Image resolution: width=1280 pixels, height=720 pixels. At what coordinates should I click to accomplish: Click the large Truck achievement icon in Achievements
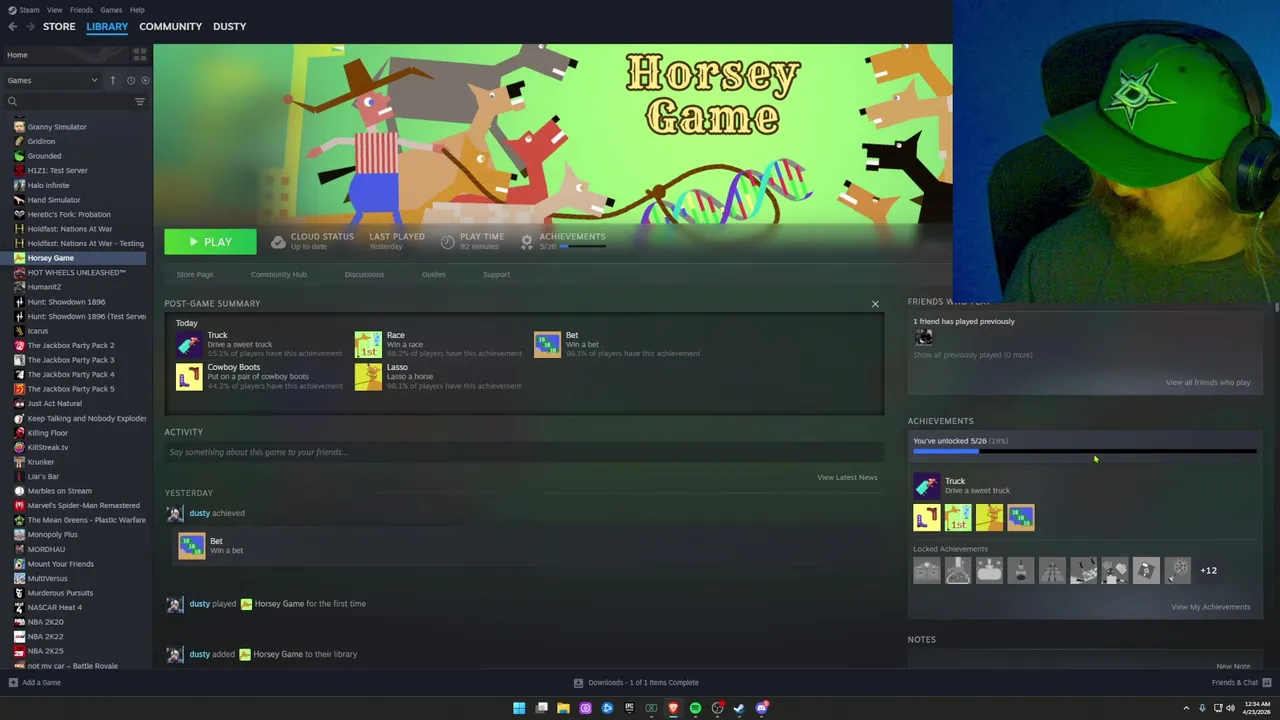click(x=927, y=485)
